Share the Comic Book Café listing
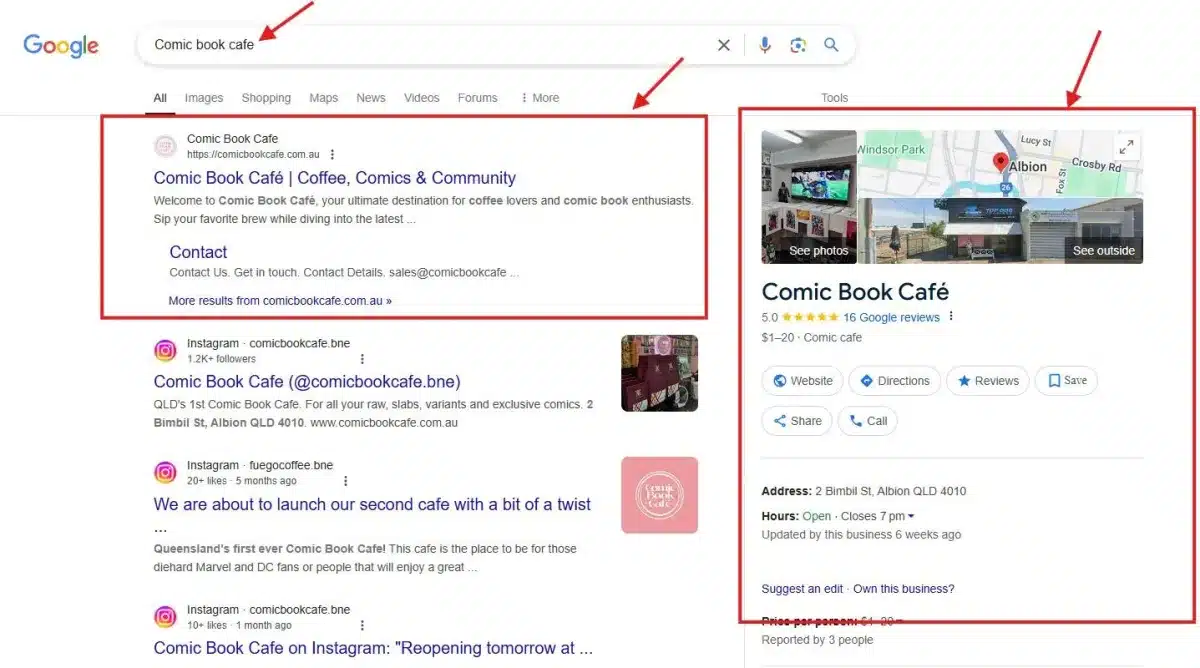This screenshot has height=668, width=1200. [x=796, y=421]
